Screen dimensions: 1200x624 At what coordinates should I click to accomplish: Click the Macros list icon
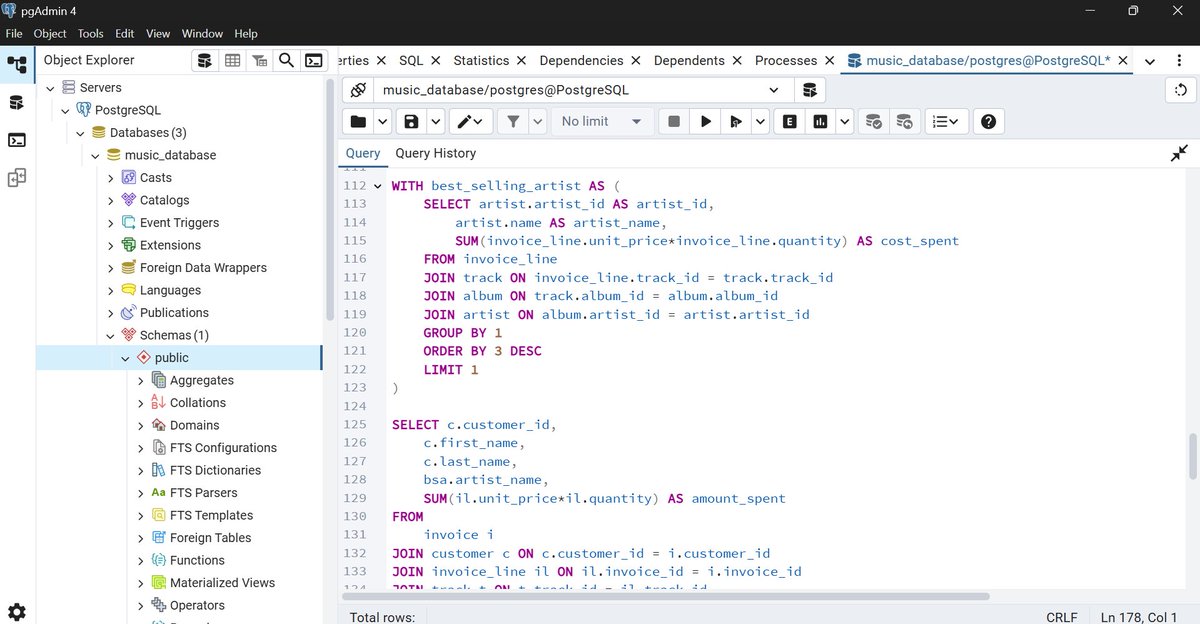coord(944,121)
